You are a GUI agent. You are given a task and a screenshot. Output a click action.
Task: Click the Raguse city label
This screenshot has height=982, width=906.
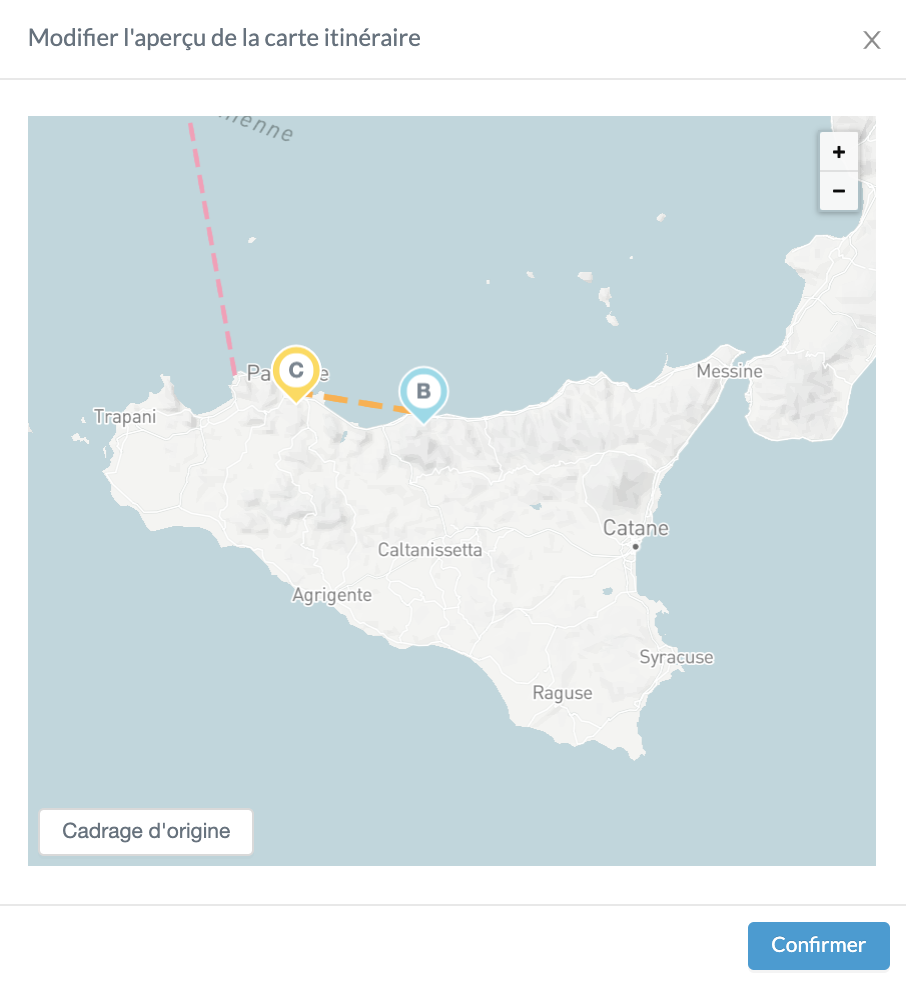[x=562, y=693]
